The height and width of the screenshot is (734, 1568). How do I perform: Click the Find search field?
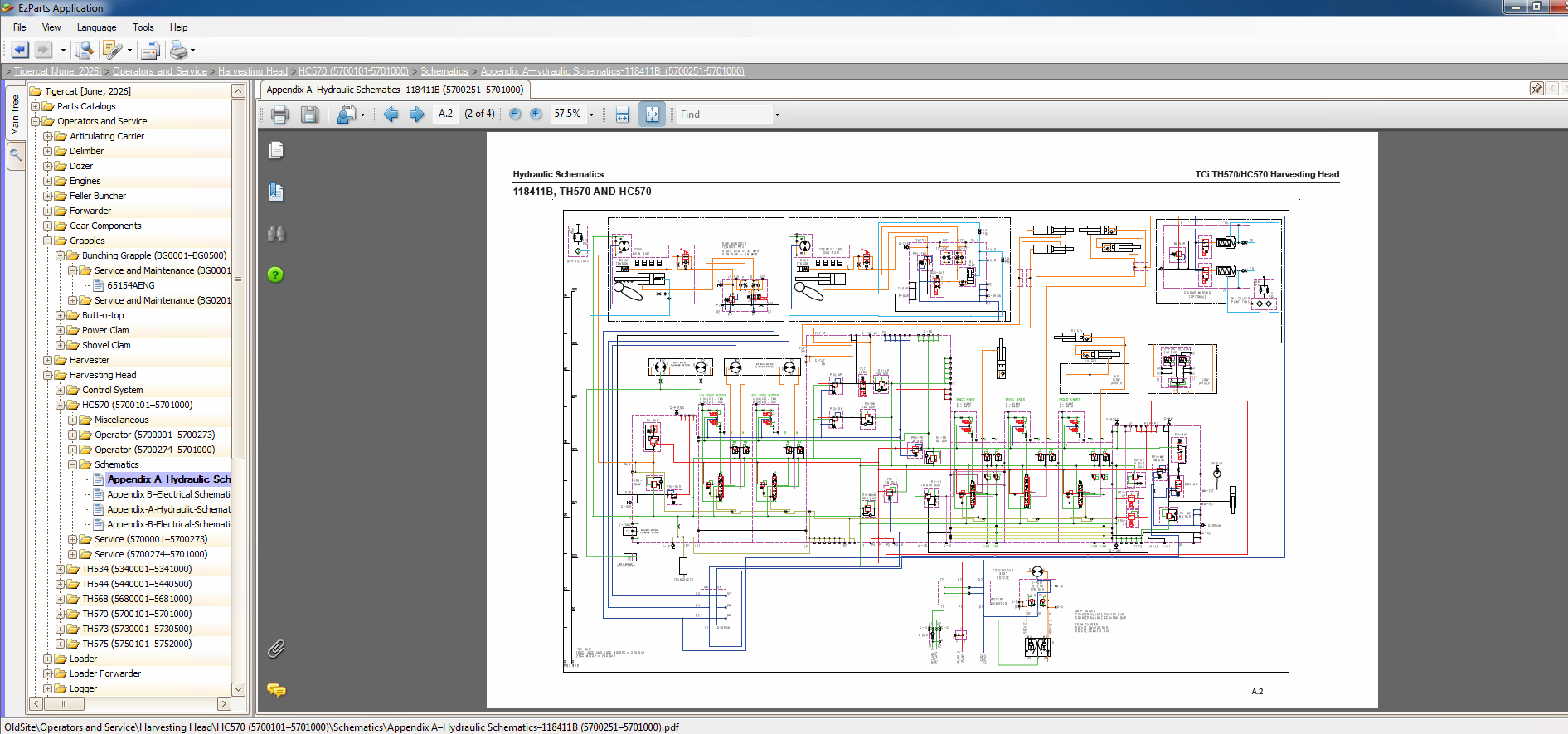click(x=725, y=114)
